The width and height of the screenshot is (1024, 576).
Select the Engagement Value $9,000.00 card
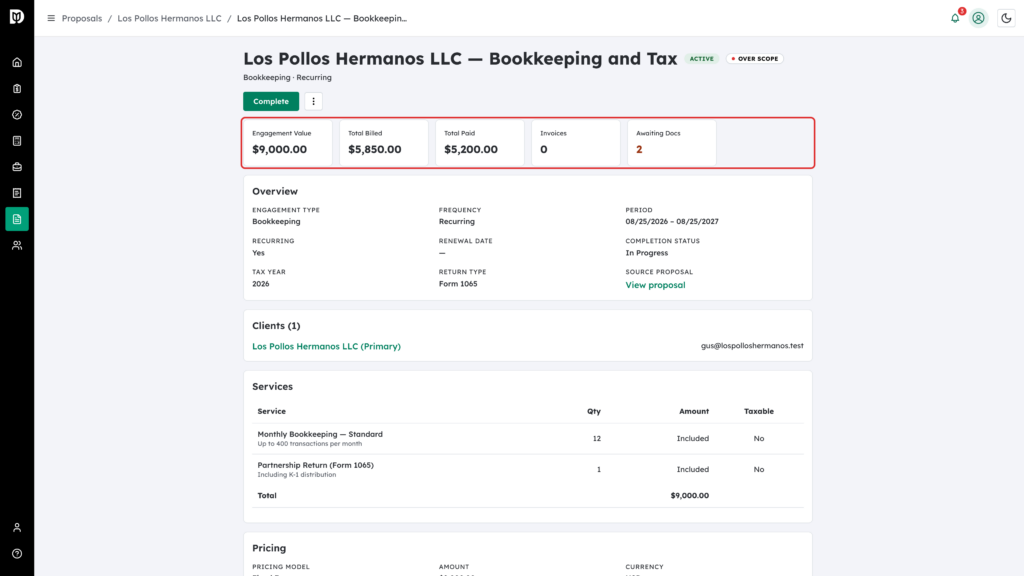288,142
